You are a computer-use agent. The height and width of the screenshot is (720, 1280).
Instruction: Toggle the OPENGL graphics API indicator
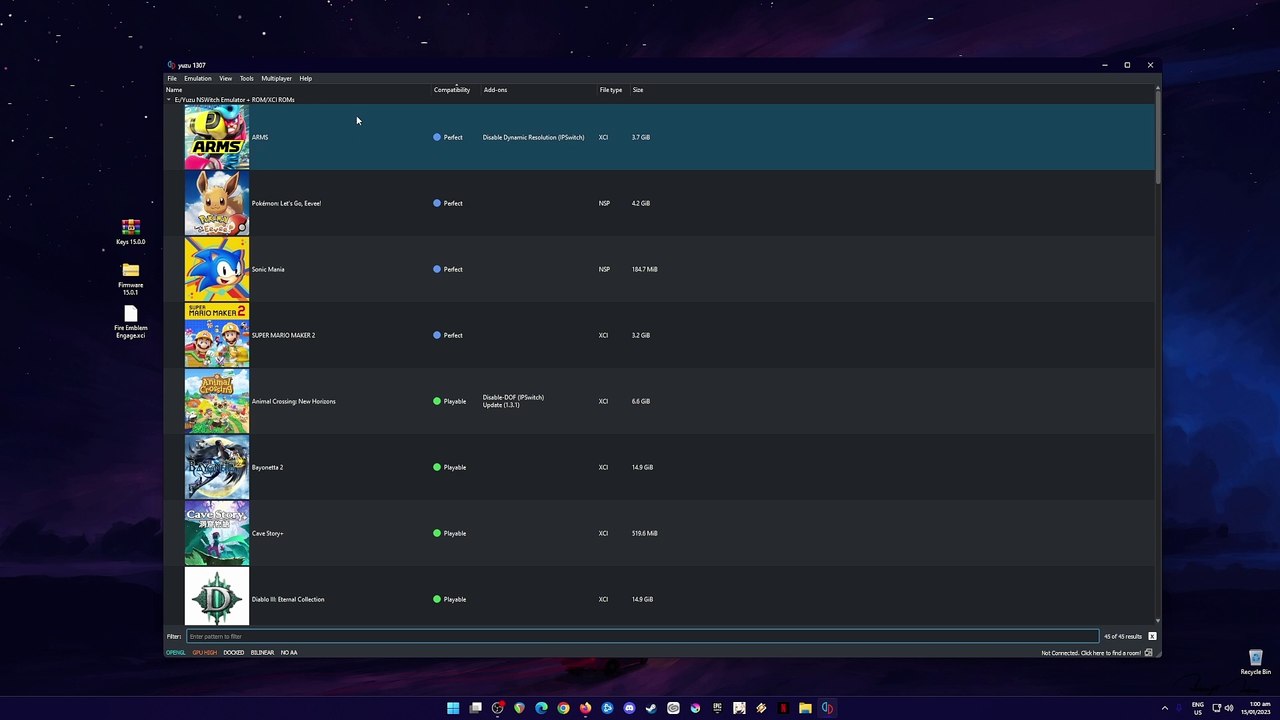pos(176,653)
